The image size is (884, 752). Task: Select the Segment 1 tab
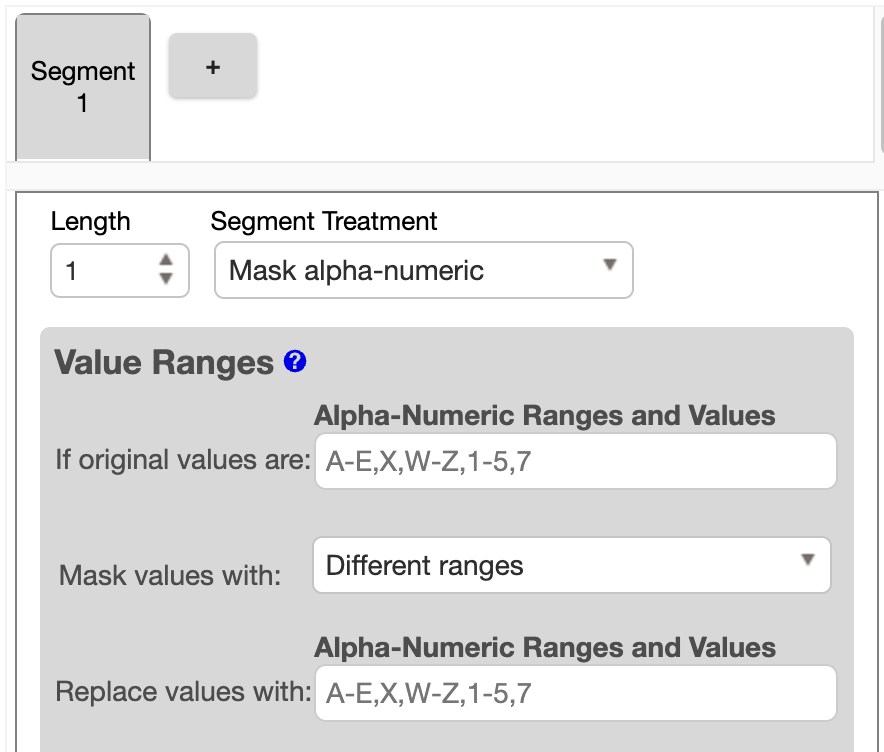[x=83, y=87]
